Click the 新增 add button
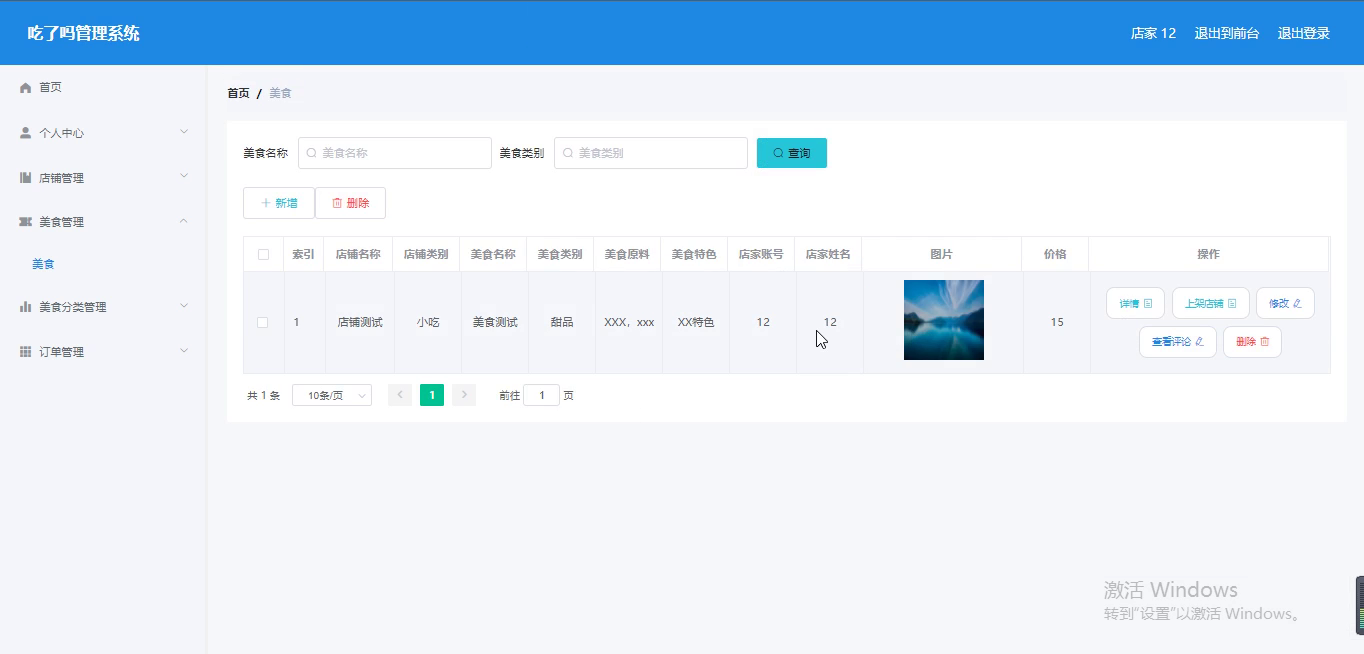The height and width of the screenshot is (654, 1364). [279, 203]
